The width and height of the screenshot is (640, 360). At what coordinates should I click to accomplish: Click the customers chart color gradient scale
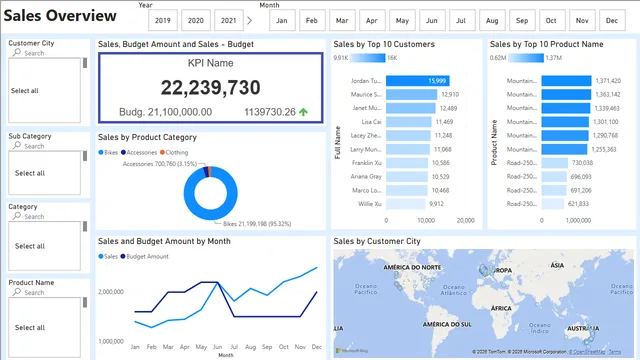point(367,58)
